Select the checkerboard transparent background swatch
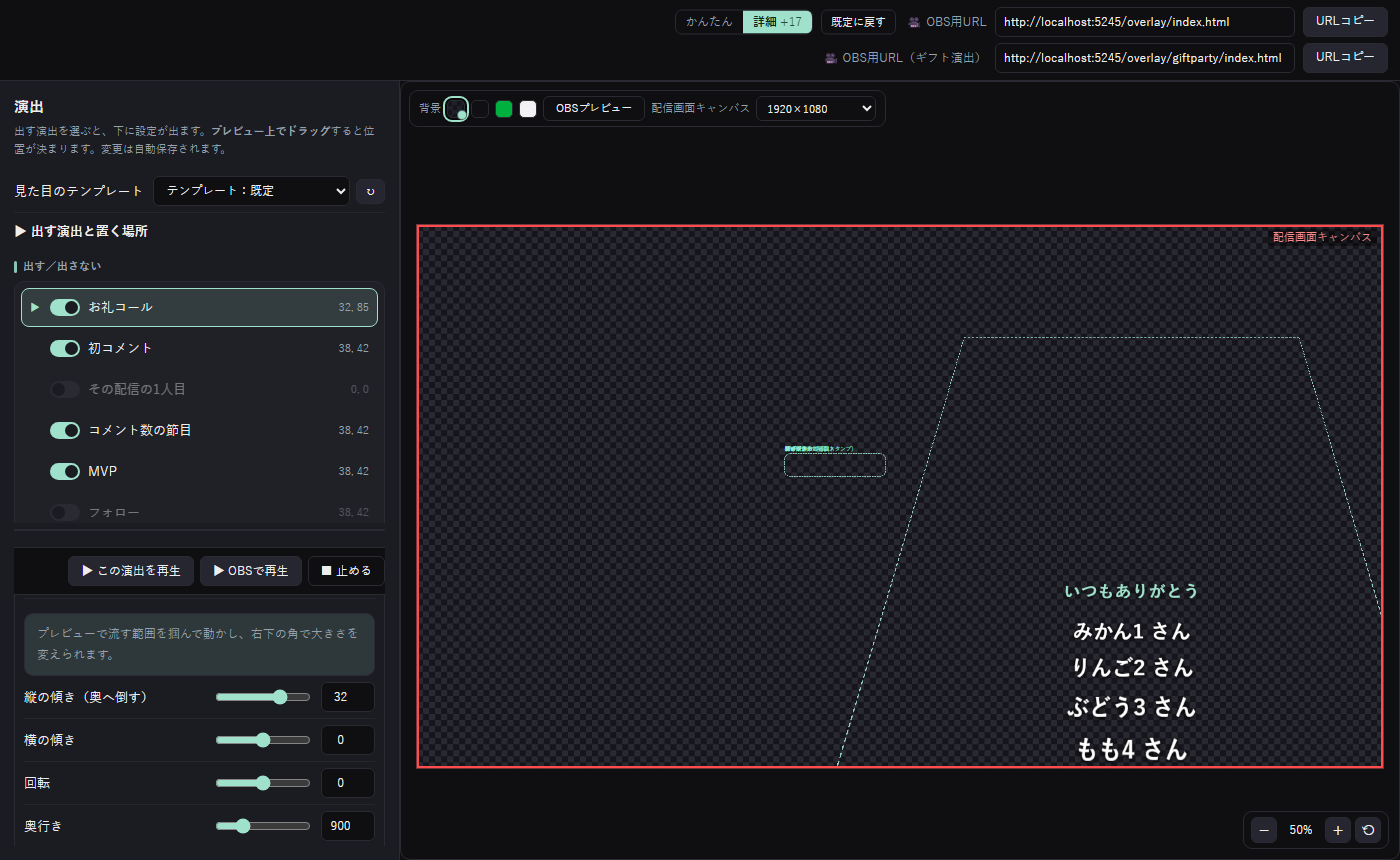The width and height of the screenshot is (1400, 860). 457,109
